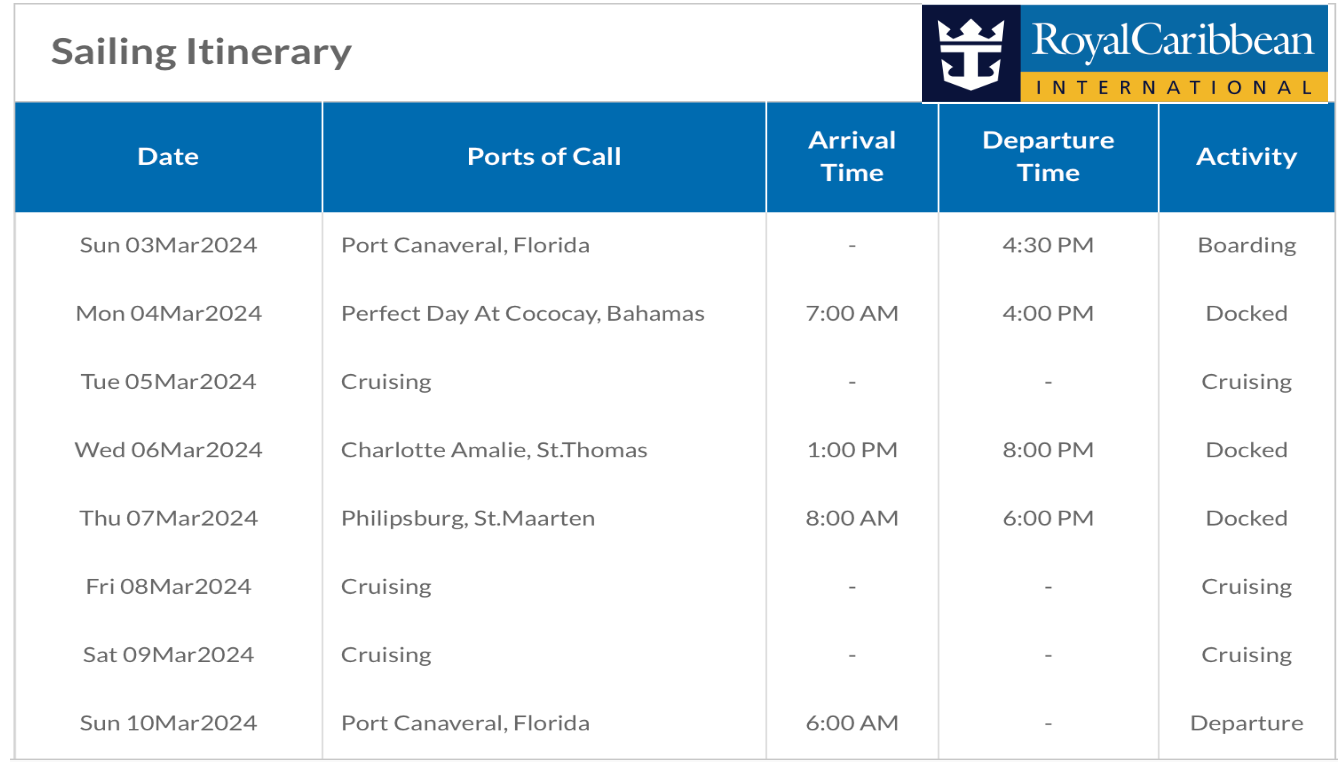Select the 6:00 AM arrival time
Screen dimensions: 1344x766
pyautogui.click(x=852, y=723)
